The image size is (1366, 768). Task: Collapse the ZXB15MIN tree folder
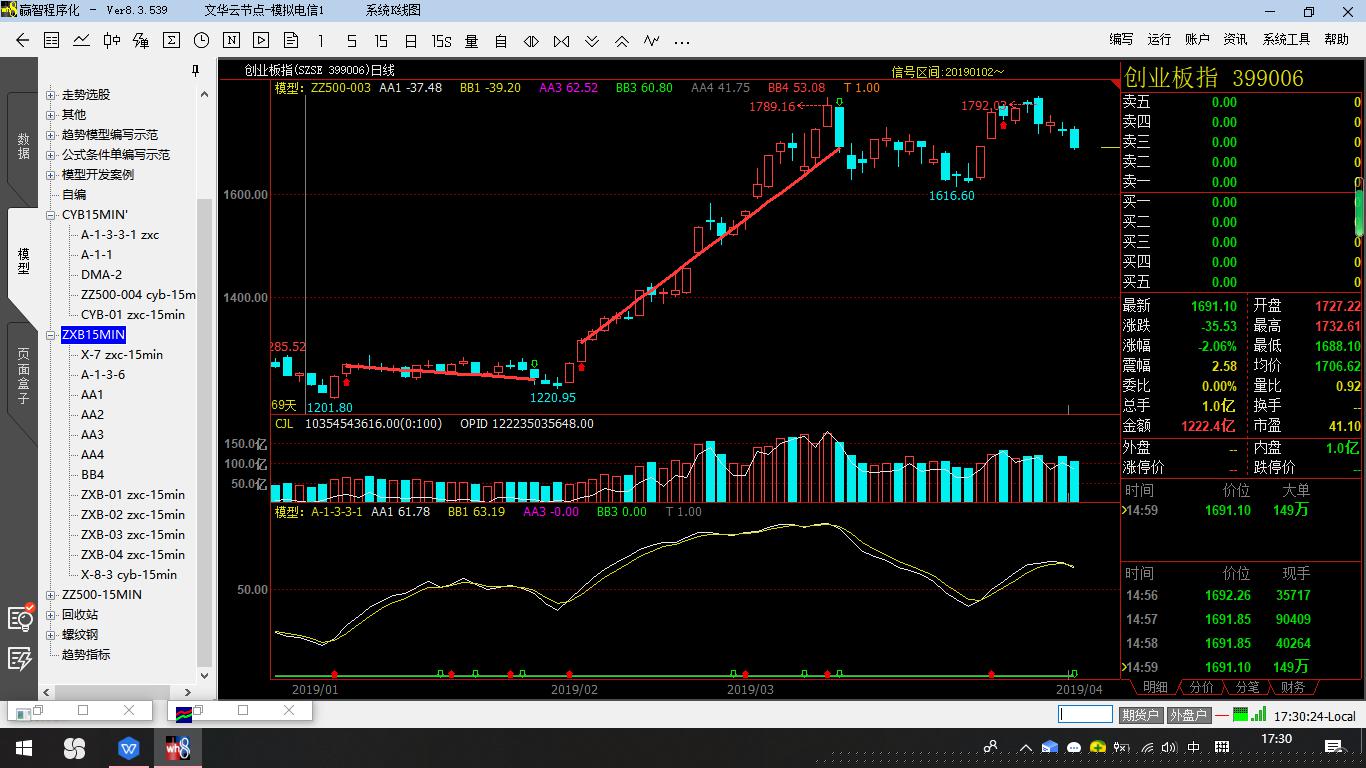[51, 335]
